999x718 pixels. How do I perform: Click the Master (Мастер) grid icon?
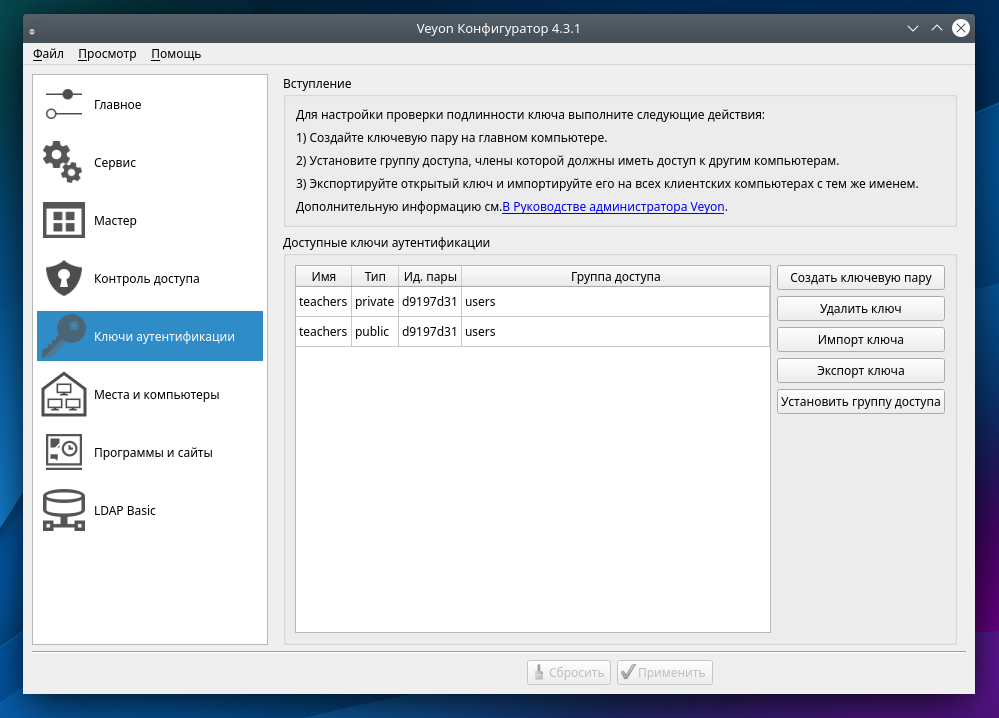tap(64, 220)
